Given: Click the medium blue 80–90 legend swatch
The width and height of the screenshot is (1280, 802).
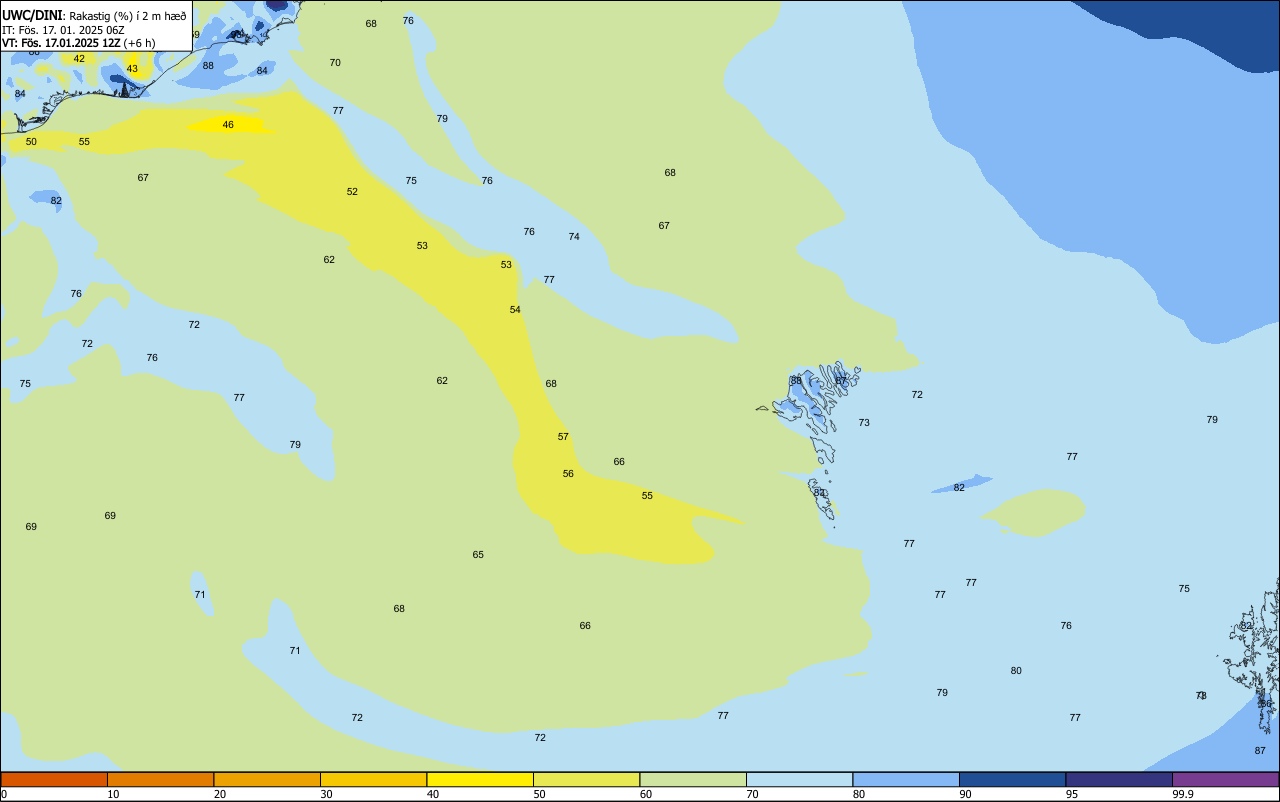Looking at the screenshot, I should (x=906, y=779).
